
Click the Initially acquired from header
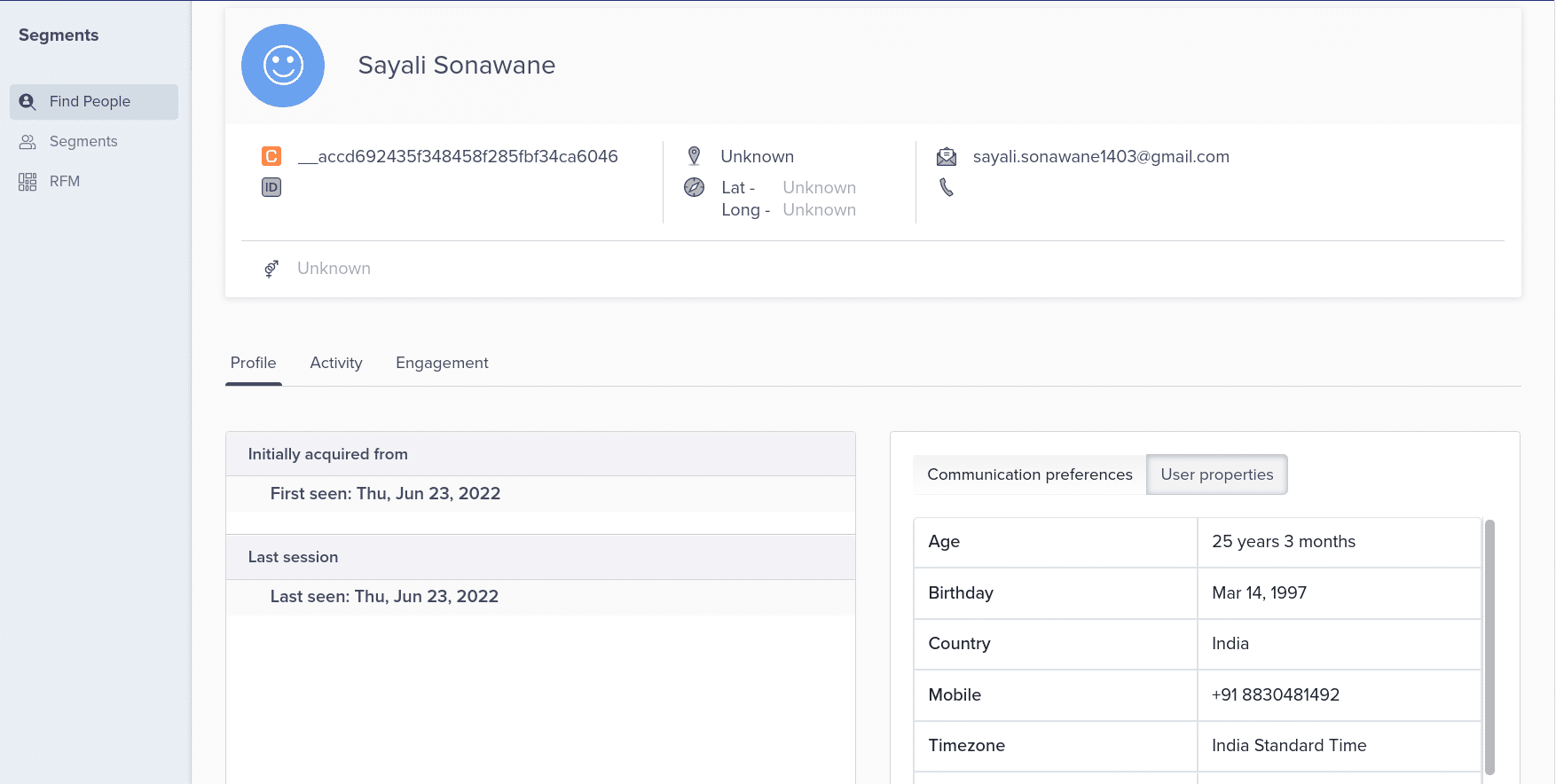click(540, 454)
